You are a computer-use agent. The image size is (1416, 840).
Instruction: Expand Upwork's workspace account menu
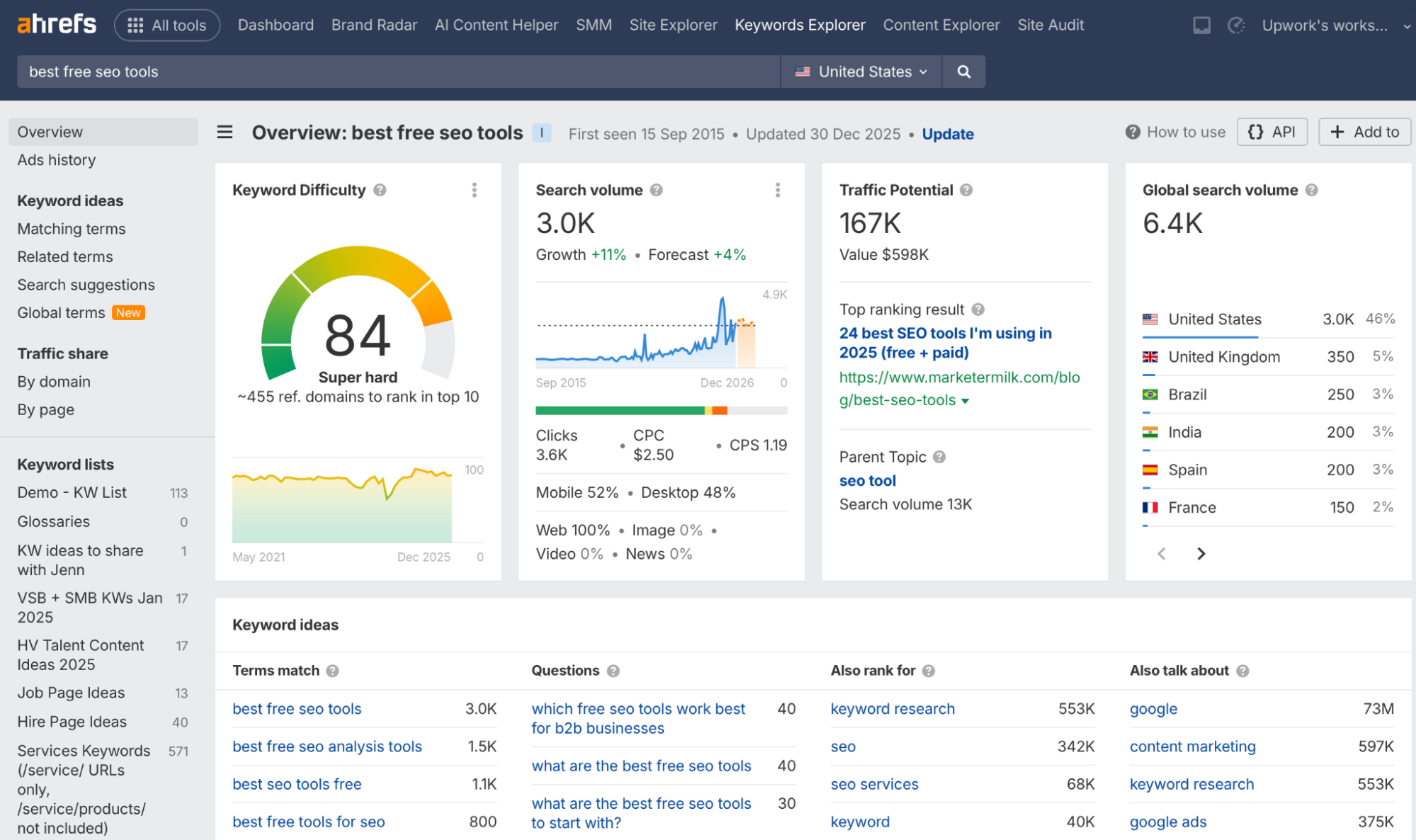click(x=1336, y=25)
